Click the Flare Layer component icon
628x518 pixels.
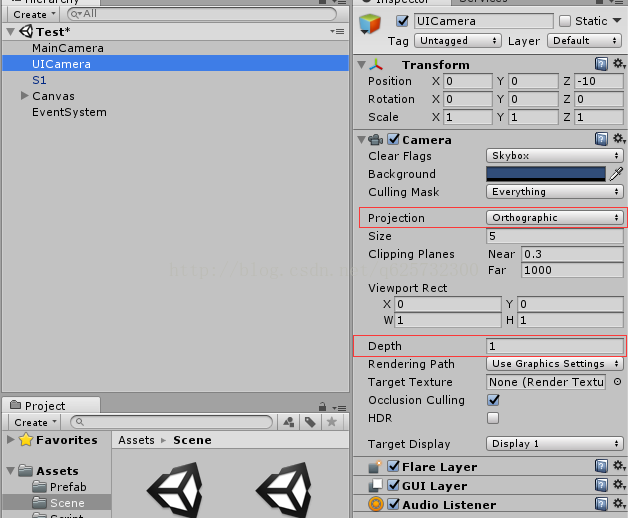pyautogui.click(x=375, y=467)
